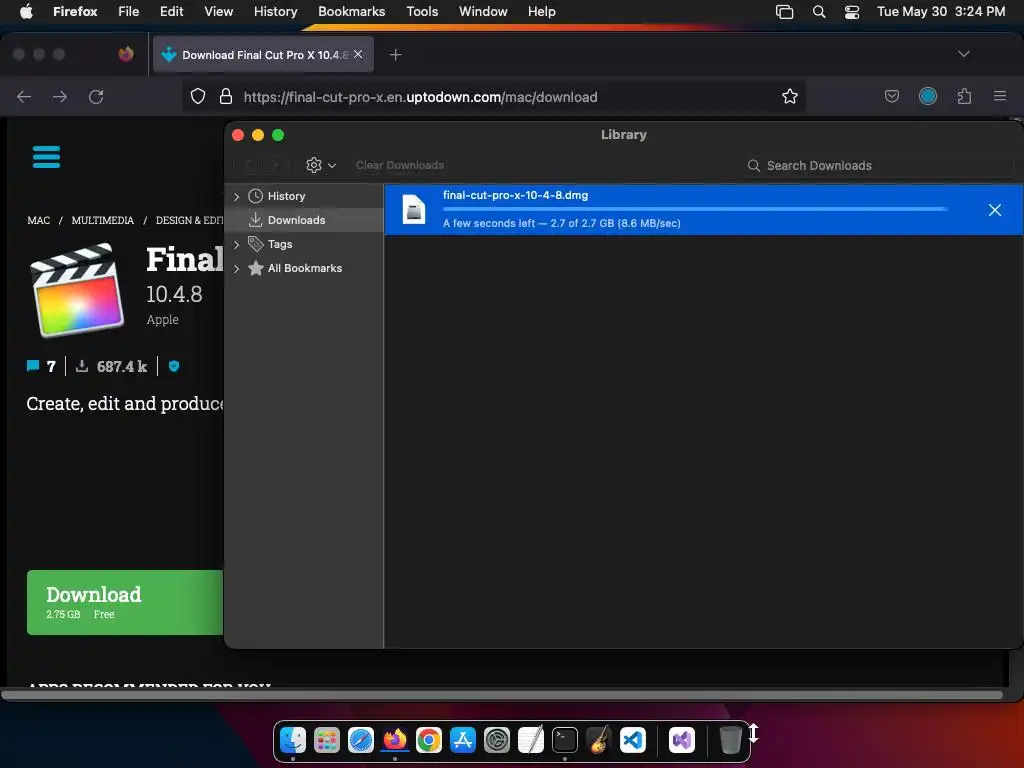Open the Extensions puzzle icon
This screenshot has height=768, width=1024.
tap(964, 97)
